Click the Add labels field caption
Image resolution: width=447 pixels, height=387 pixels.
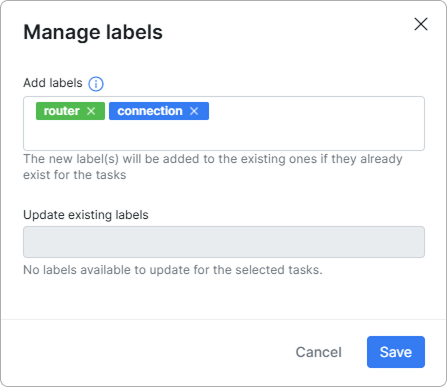coord(53,83)
